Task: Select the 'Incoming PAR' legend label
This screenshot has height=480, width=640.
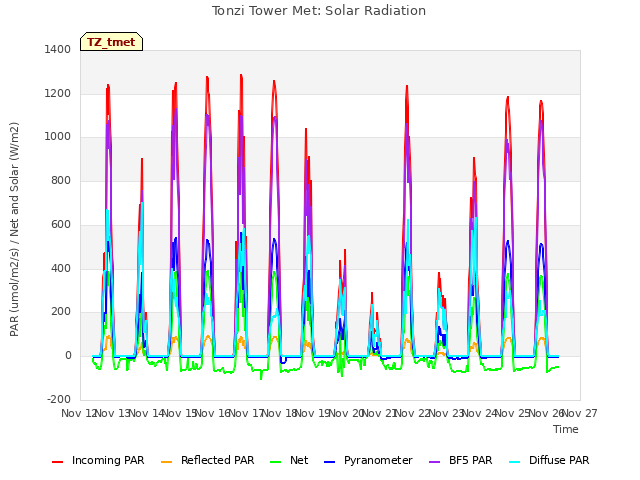Action: (x=108, y=460)
